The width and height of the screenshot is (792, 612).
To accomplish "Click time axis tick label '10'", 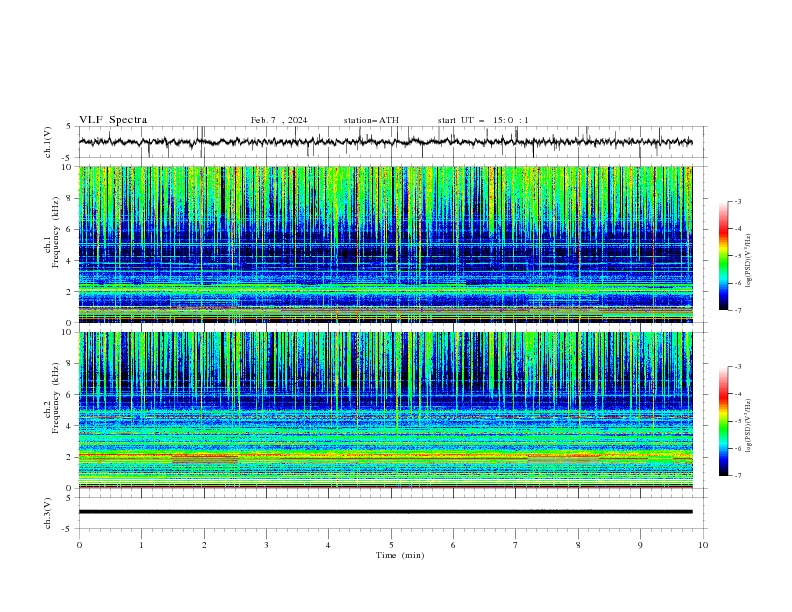I will pyautogui.click(x=703, y=545).
